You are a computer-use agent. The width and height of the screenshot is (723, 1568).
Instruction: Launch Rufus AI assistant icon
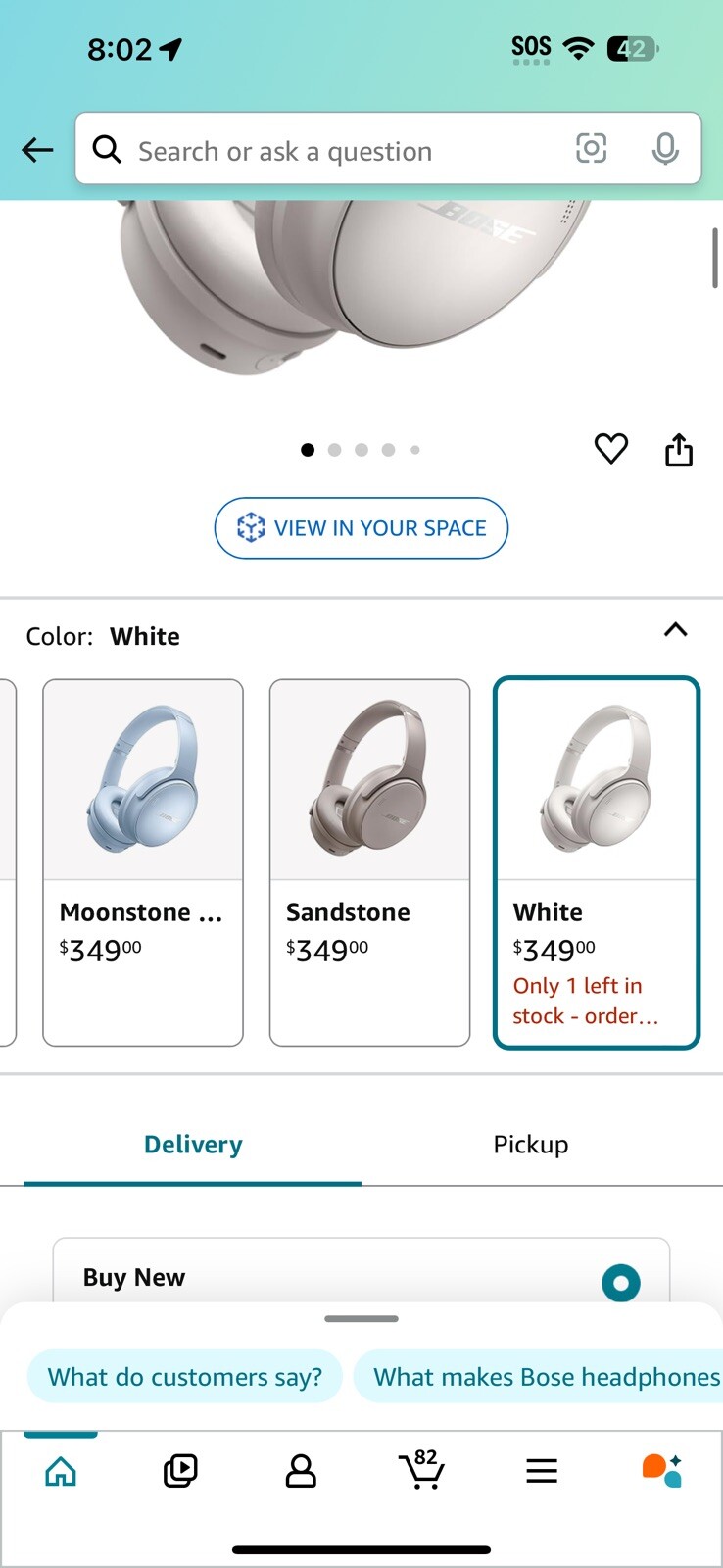[662, 1470]
